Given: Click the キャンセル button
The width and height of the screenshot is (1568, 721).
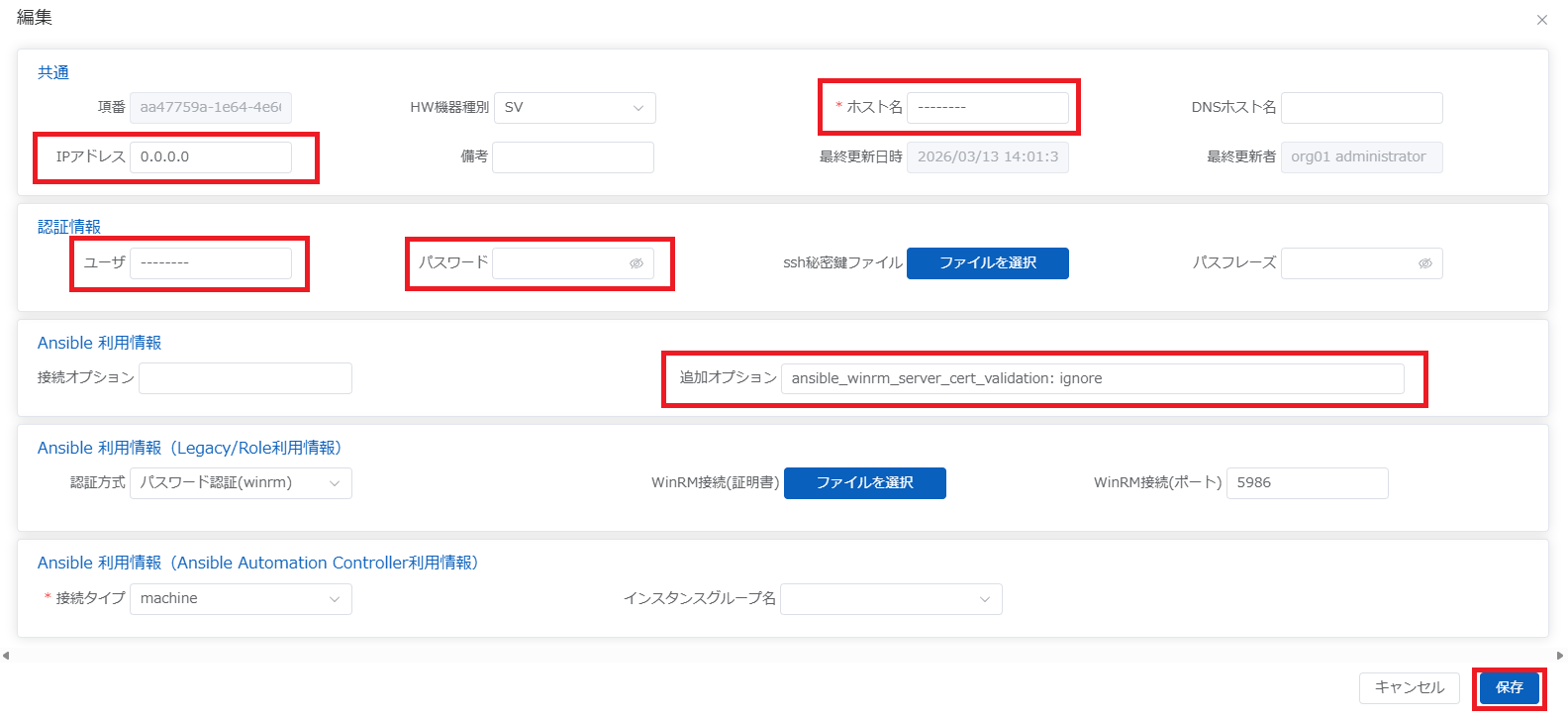Looking at the screenshot, I should pyautogui.click(x=1410, y=687).
